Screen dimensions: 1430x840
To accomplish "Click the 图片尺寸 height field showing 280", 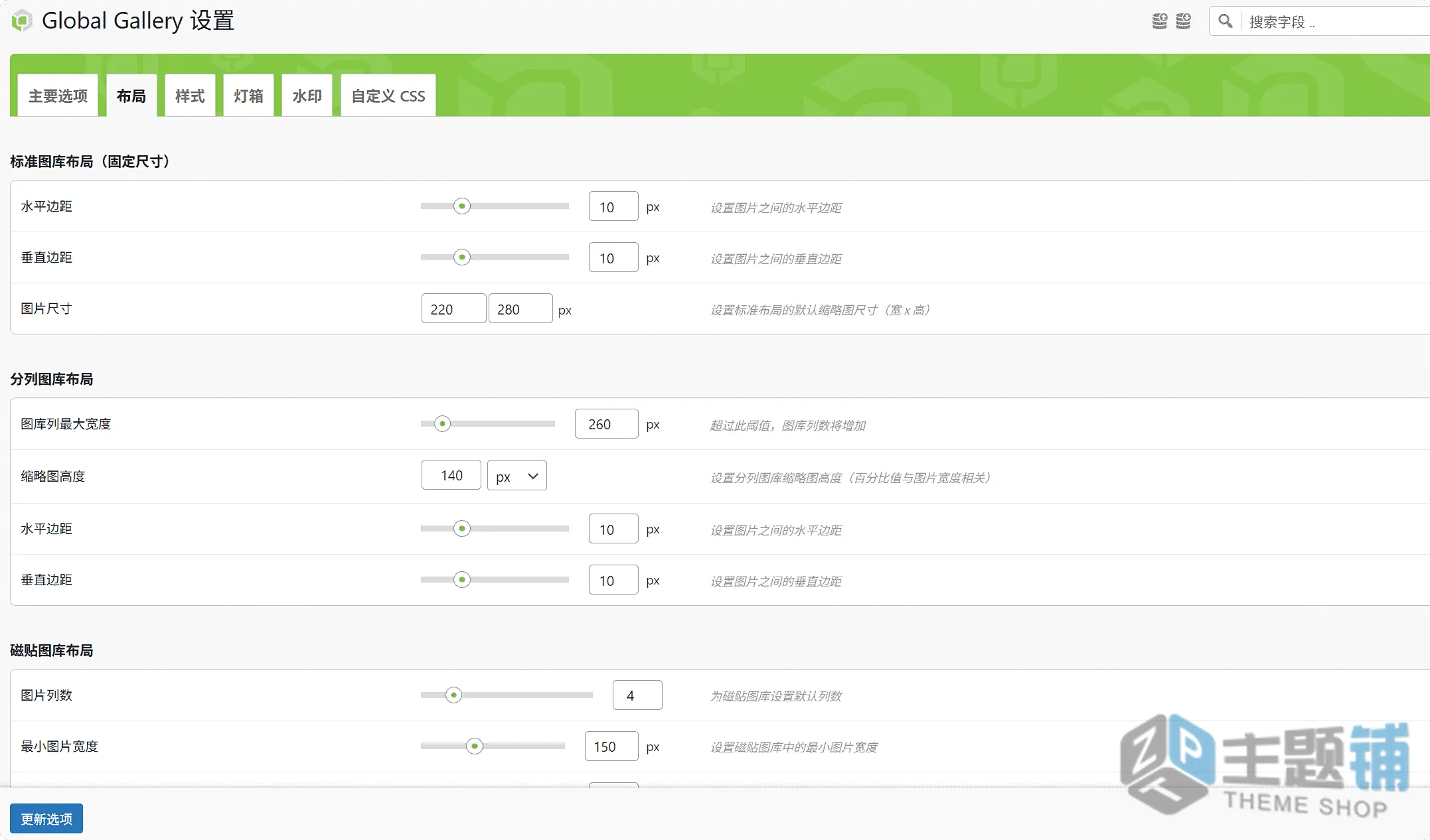I will coord(520,309).
